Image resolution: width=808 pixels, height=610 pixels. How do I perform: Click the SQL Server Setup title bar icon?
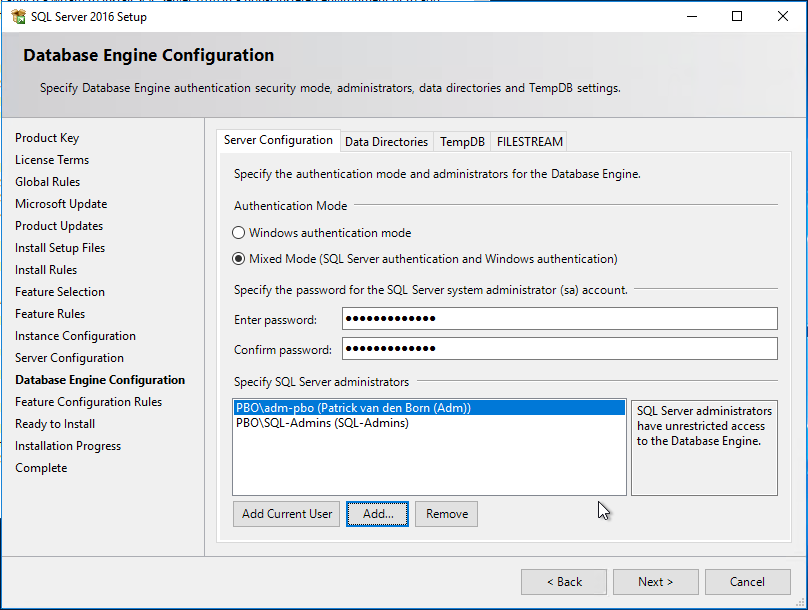tap(19, 16)
